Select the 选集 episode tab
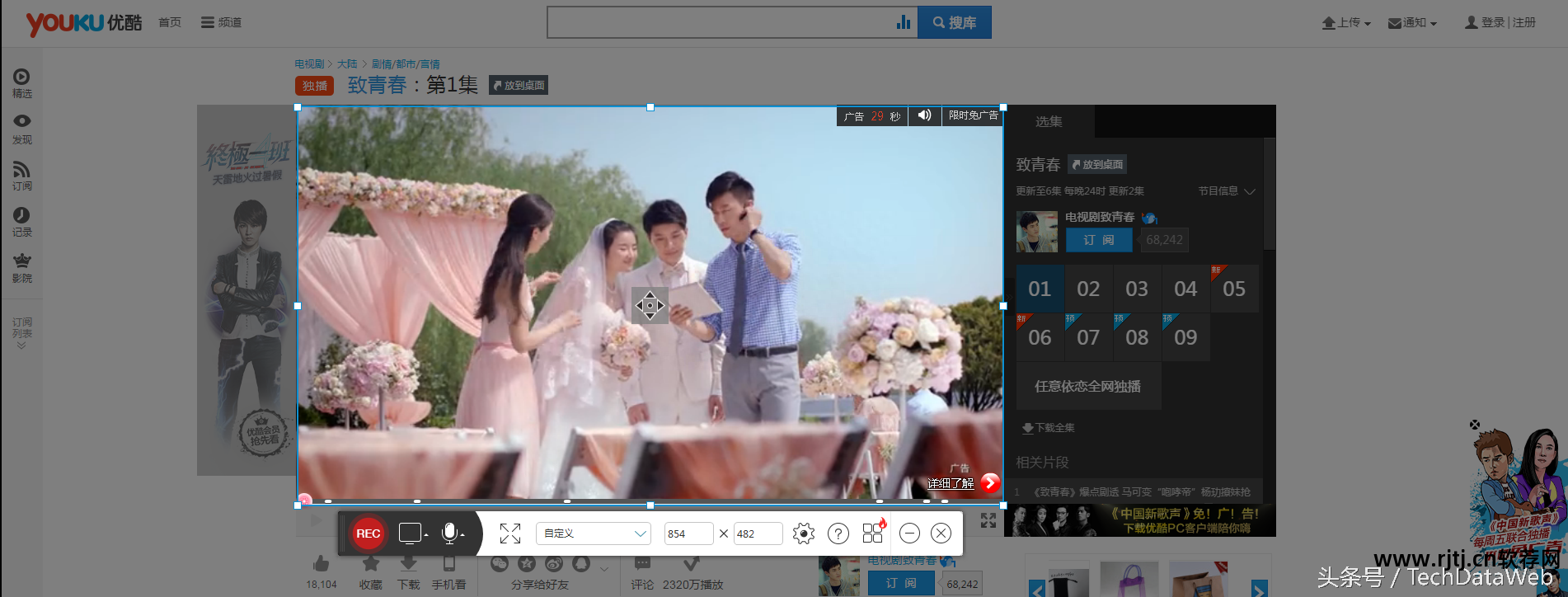Image resolution: width=1568 pixels, height=597 pixels. (x=1049, y=122)
